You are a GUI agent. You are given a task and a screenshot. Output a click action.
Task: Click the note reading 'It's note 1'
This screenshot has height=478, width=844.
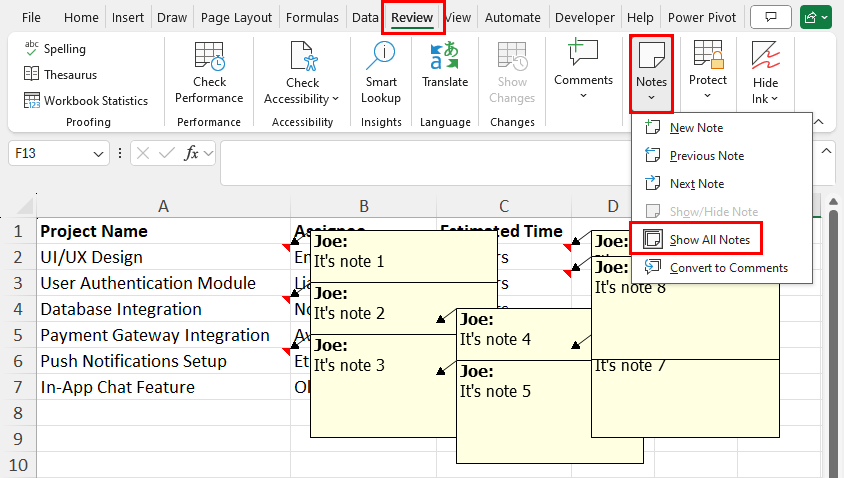[404, 256]
